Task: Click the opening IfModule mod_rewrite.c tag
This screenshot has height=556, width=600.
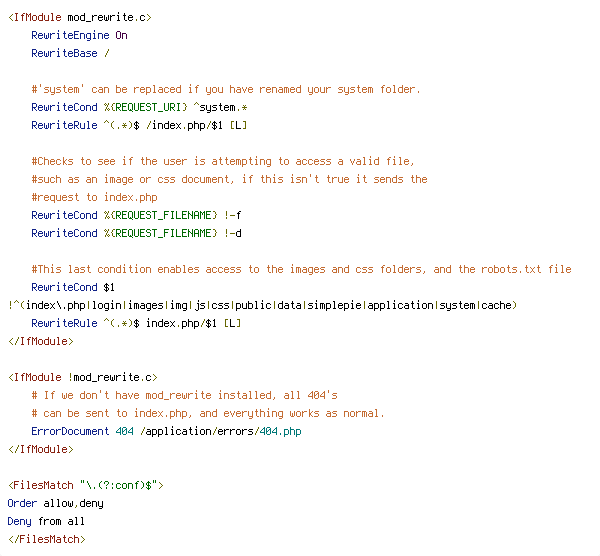Action: [80, 17]
